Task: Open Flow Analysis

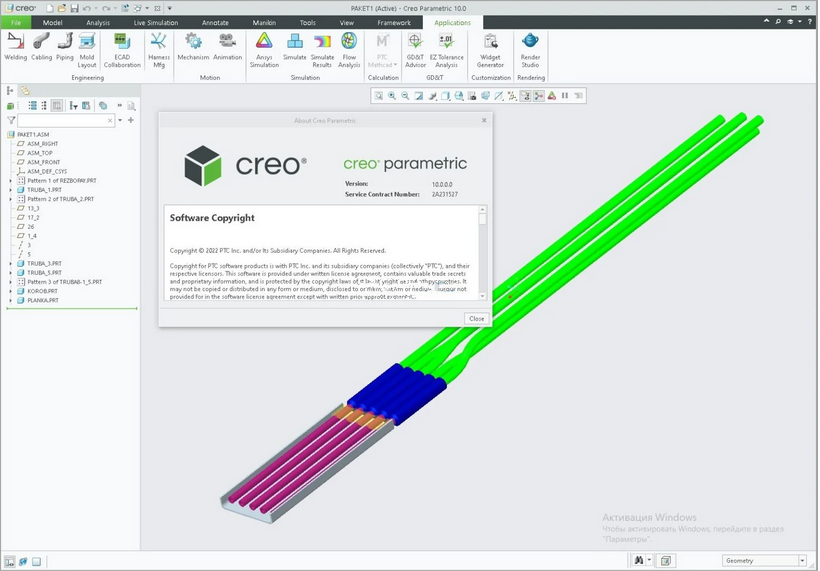Action: pos(349,50)
